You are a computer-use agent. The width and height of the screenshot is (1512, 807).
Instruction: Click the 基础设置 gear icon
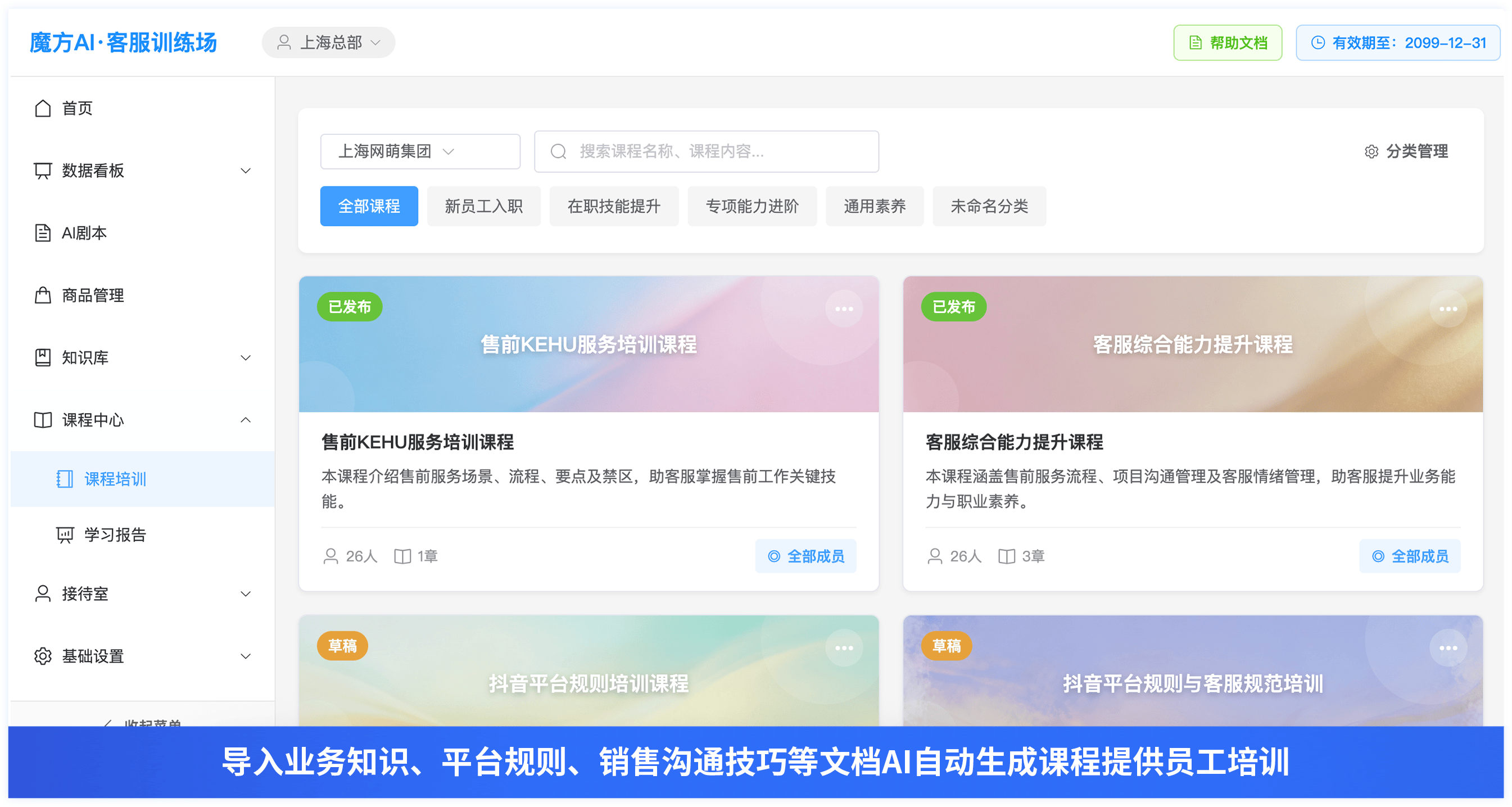(43, 656)
